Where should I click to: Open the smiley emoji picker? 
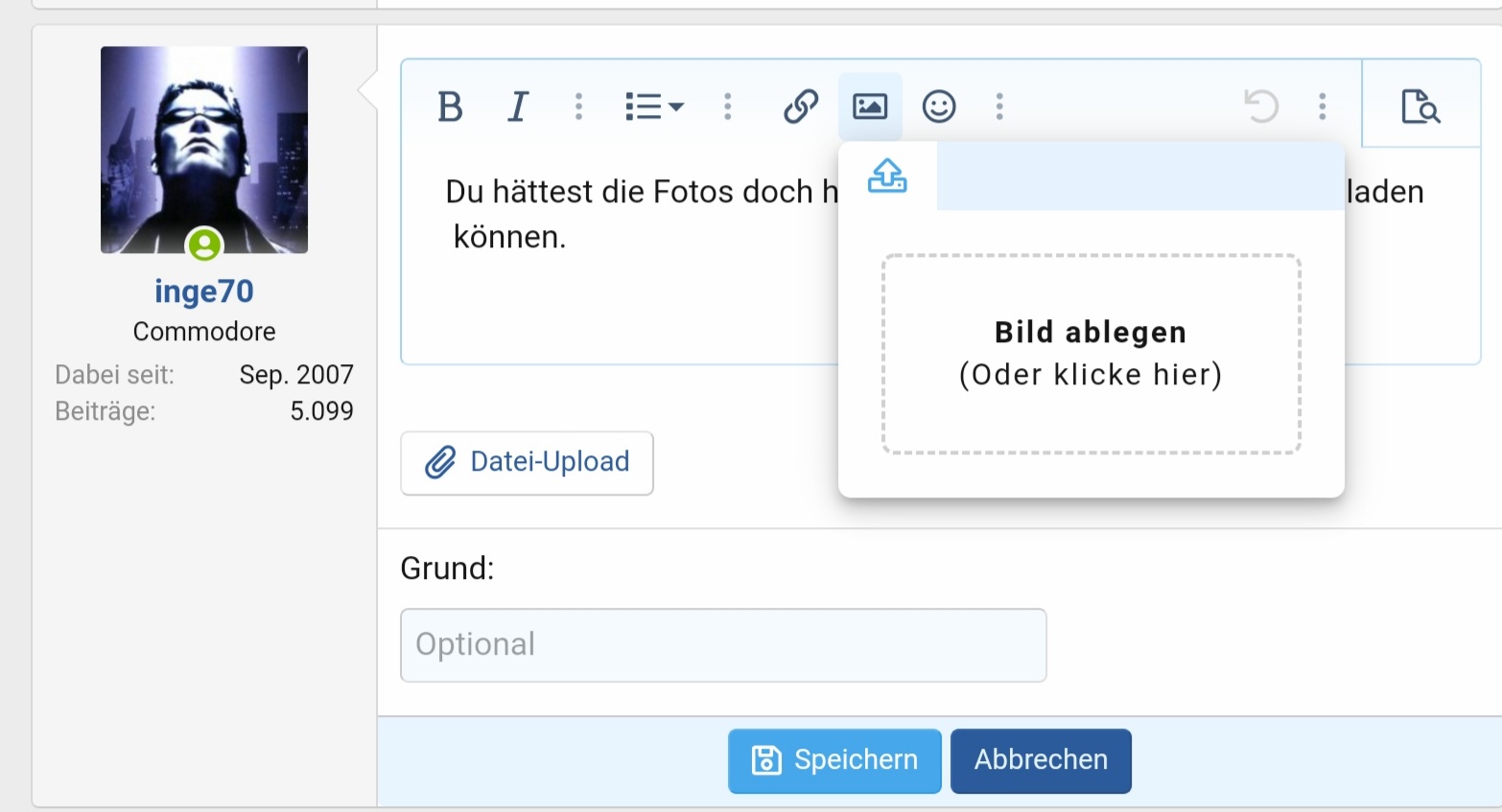(939, 106)
